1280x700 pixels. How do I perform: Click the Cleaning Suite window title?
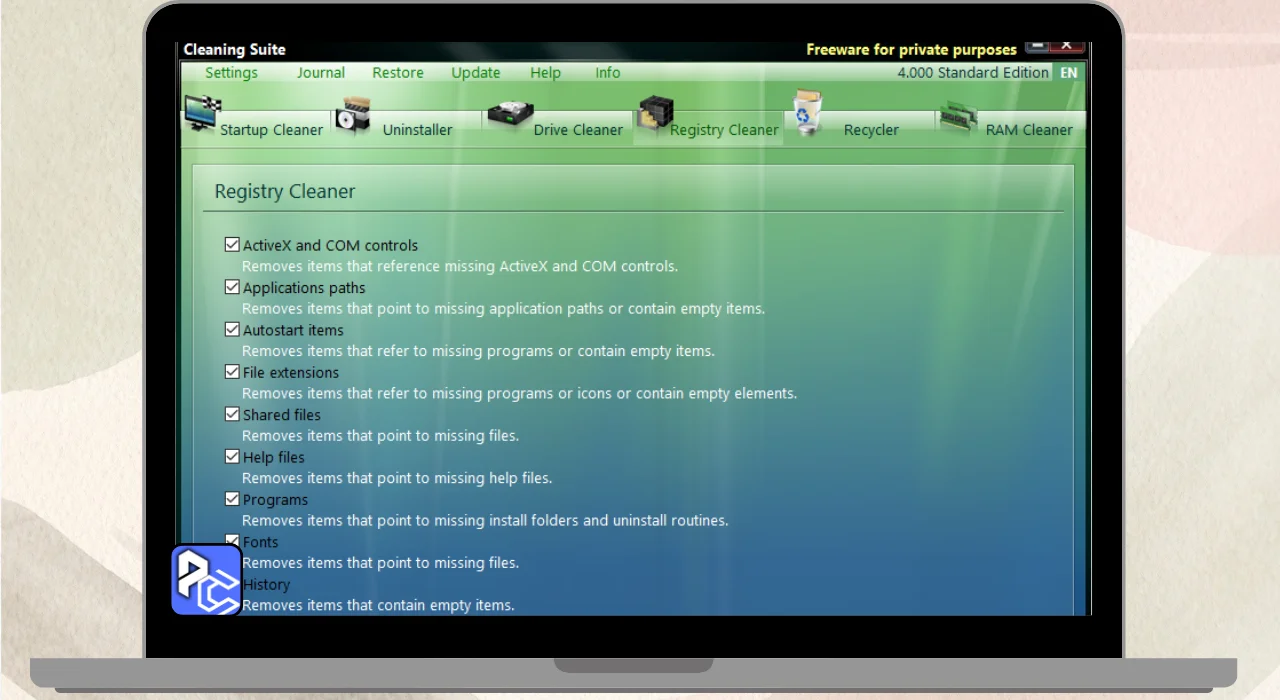(x=234, y=50)
